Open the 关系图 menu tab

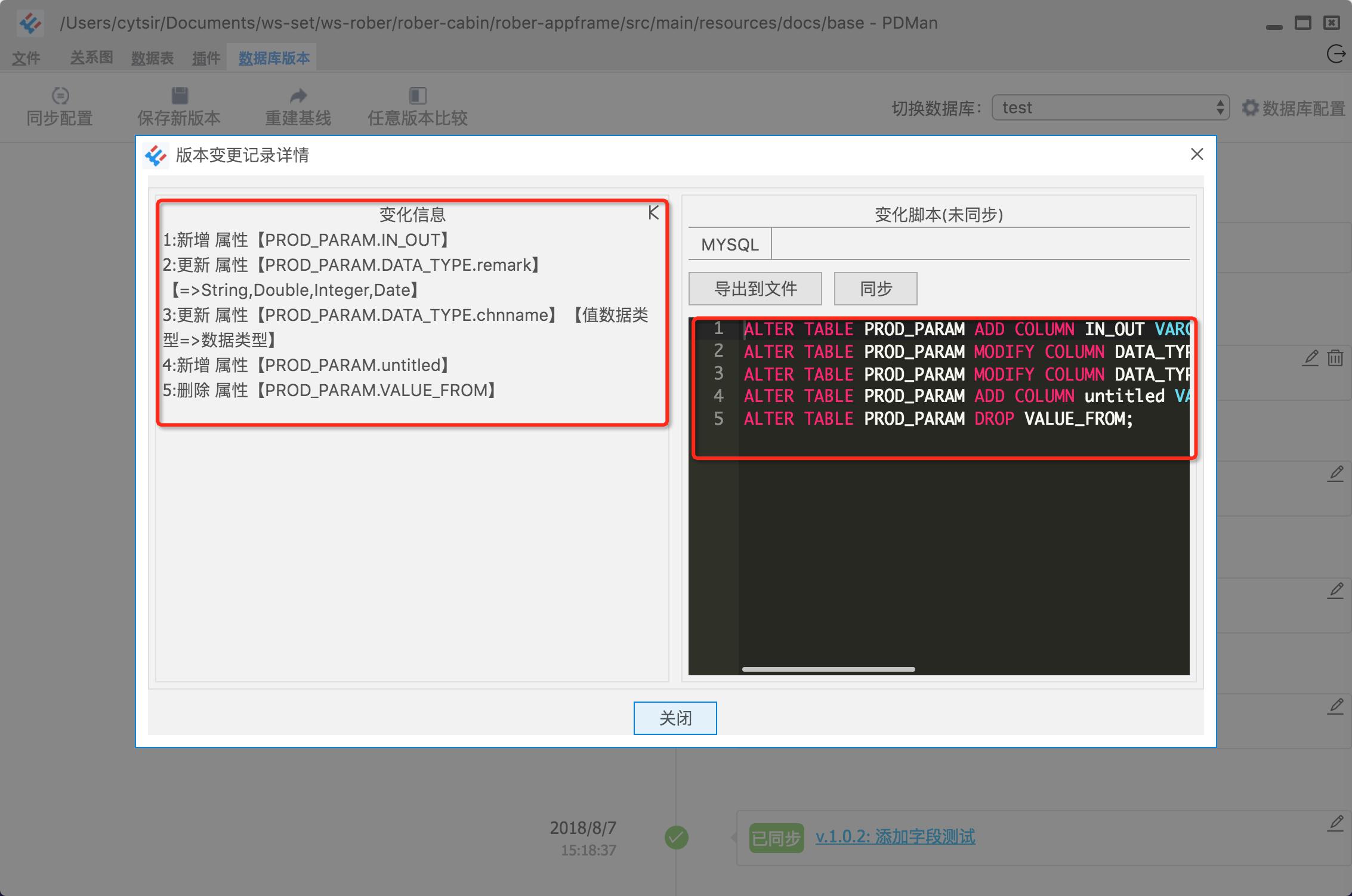pyautogui.click(x=91, y=58)
